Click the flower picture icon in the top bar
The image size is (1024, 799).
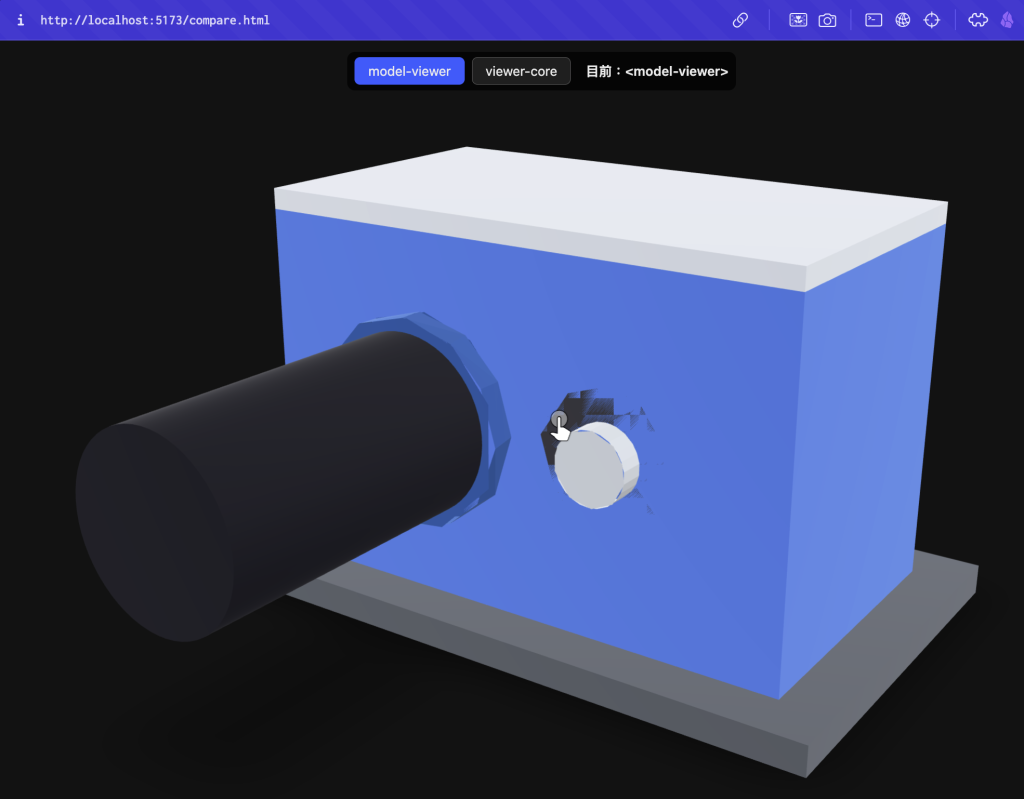(x=798, y=20)
